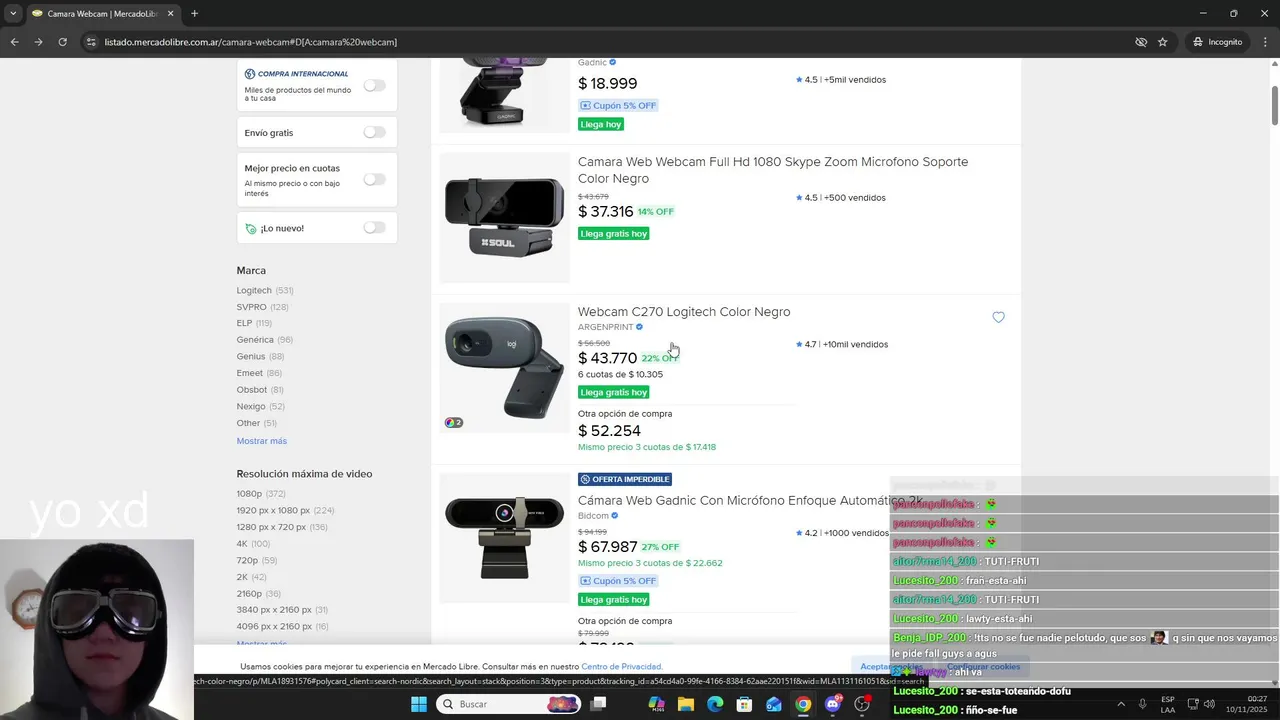Open Windows Start menu
The width and height of the screenshot is (1280, 720).
(x=419, y=704)
